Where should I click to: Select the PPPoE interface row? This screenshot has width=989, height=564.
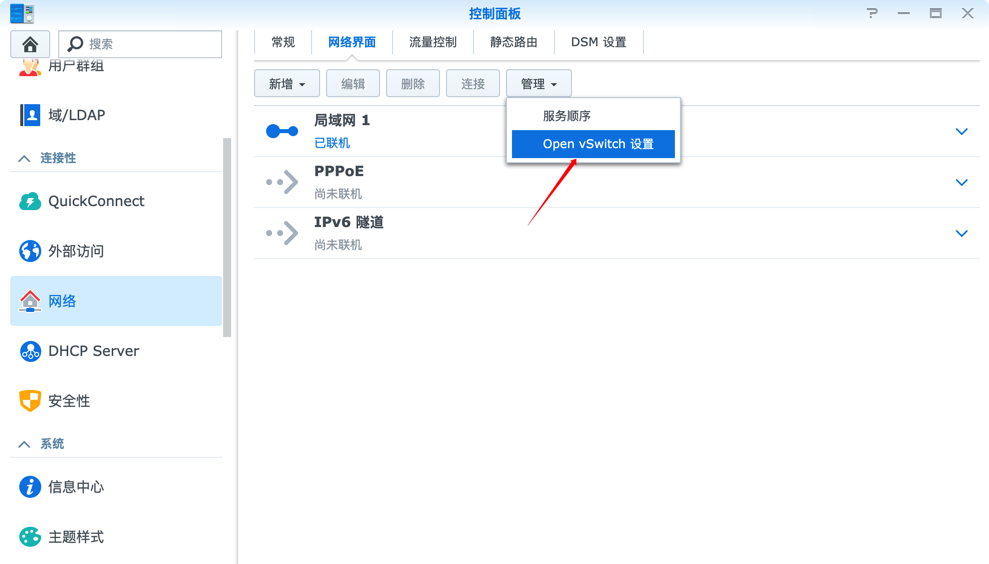coord(616,182)
